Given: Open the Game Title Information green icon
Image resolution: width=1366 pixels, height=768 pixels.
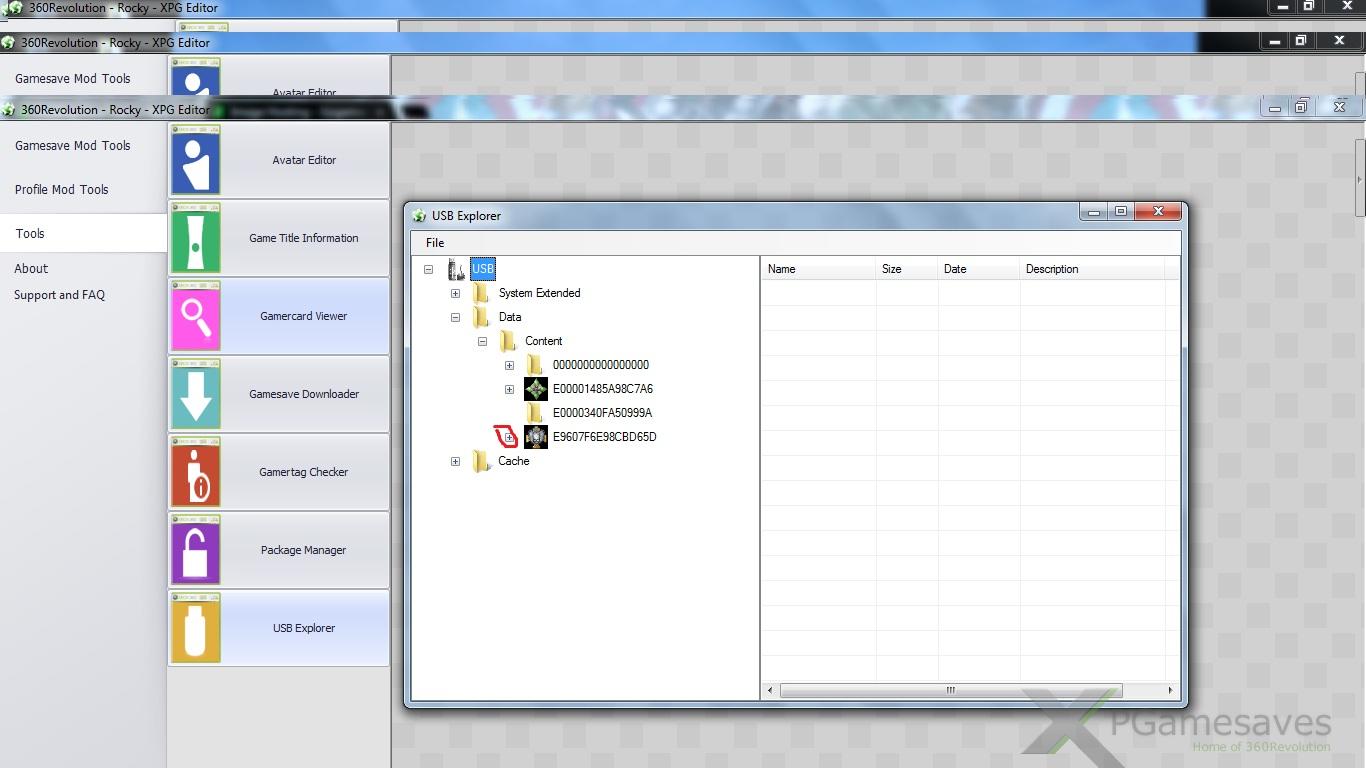Looking at the screenshot, I should 195,238.
